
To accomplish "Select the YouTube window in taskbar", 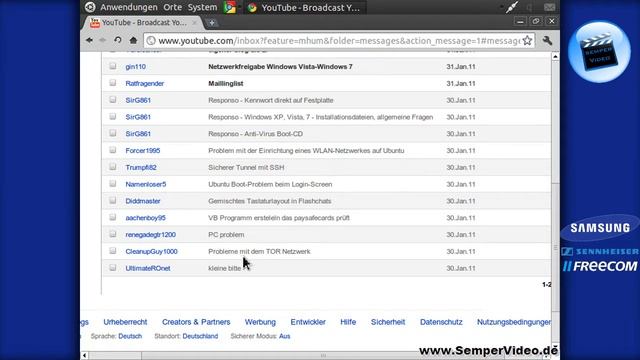I will point(304,7).
